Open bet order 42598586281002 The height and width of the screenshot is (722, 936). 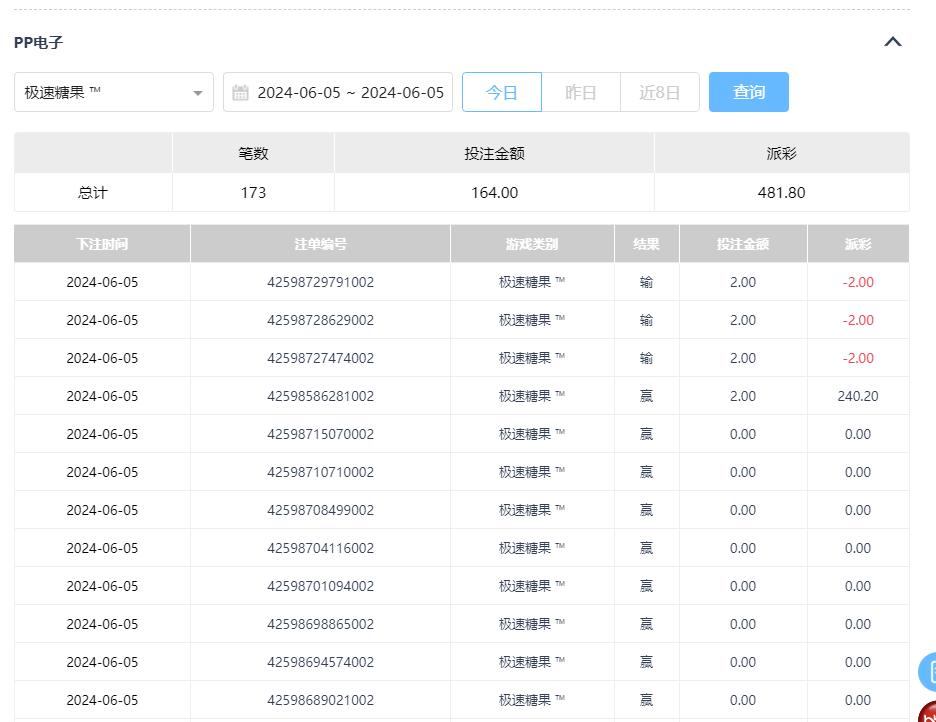pyautogui.click(x=320, y=396)
